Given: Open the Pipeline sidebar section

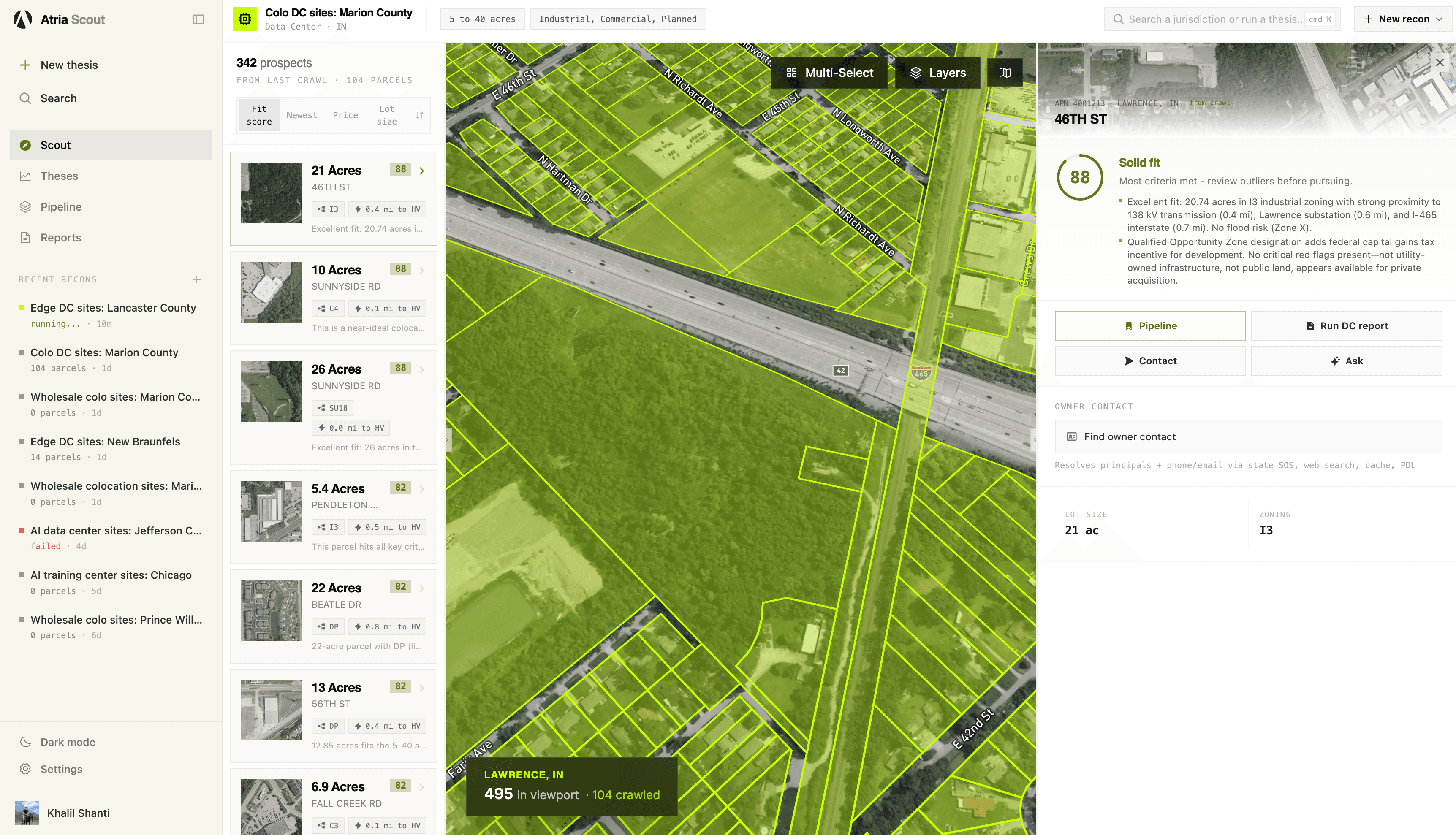Looking at the screenshot, I should click(111, 206).
